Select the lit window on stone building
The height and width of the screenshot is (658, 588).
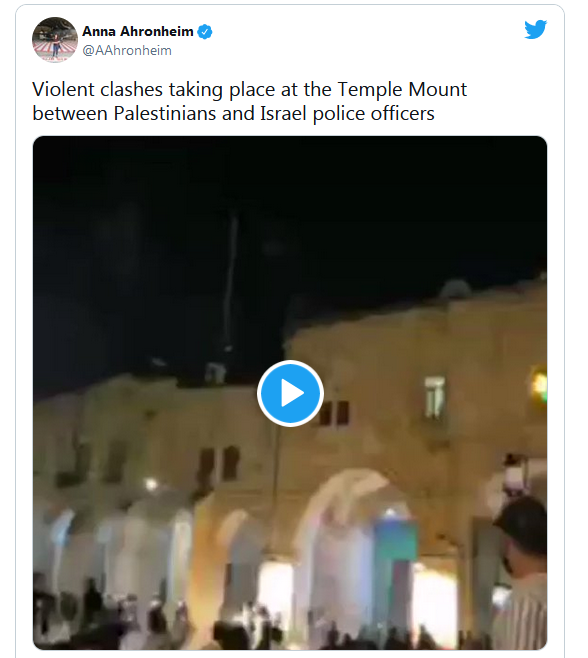click(x=434, y=397)
